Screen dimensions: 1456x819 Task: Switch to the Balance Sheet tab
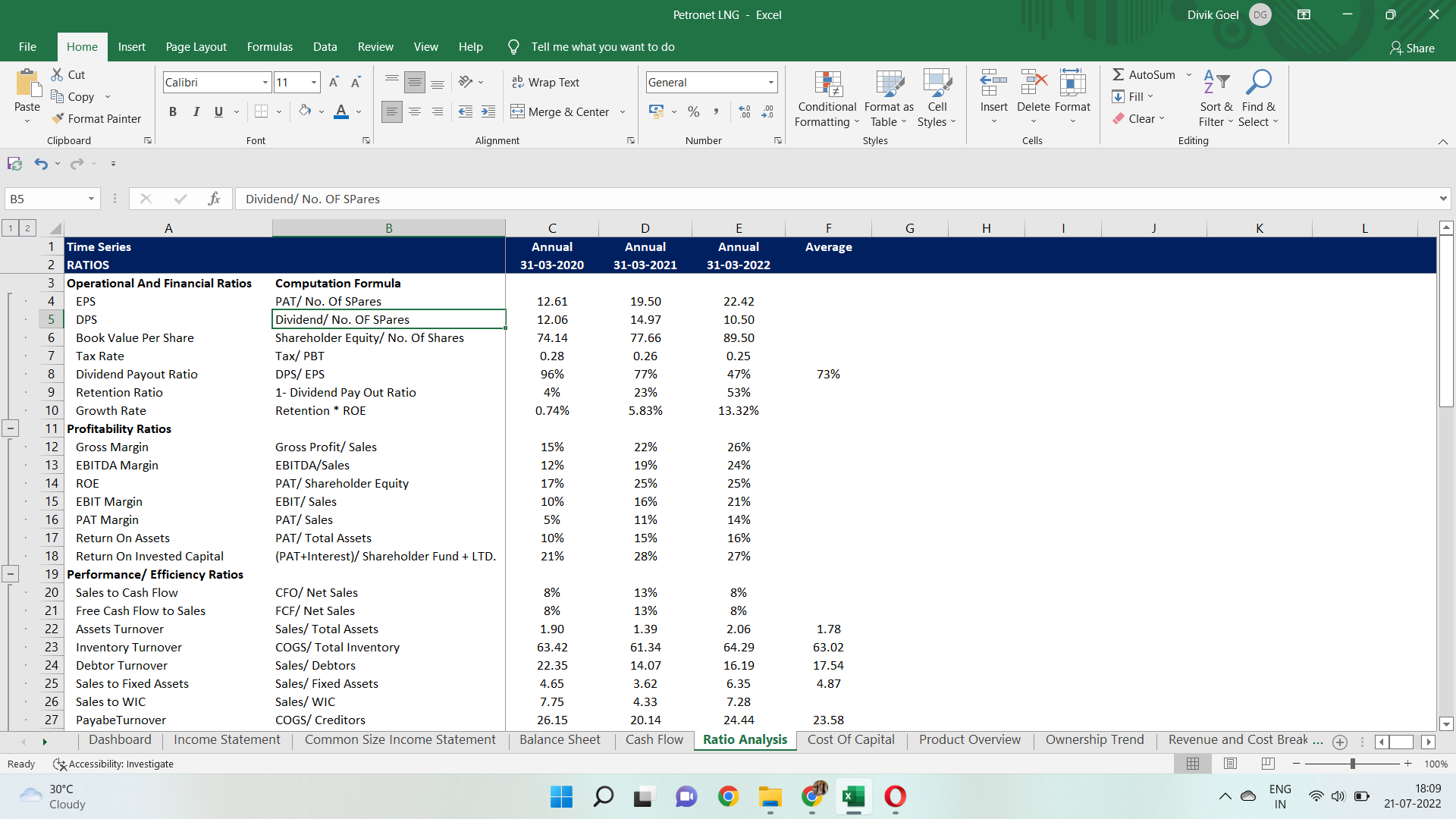(560, 740)
